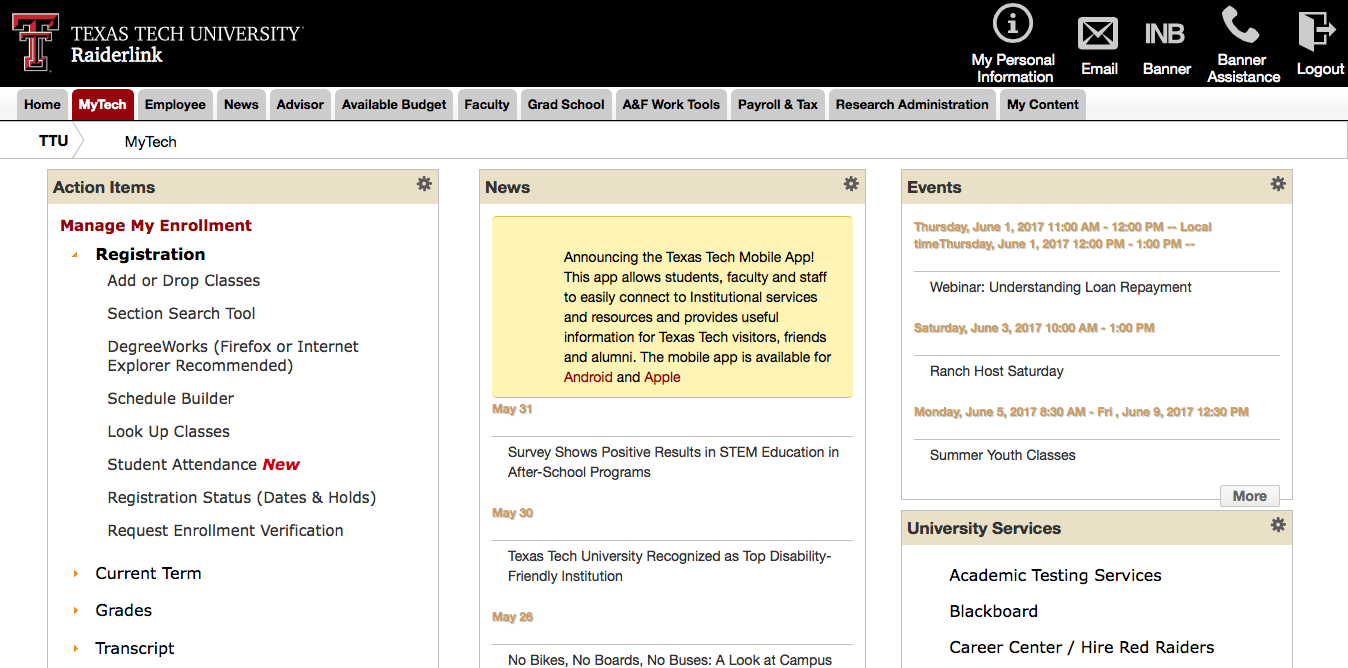Open Summer Youth Classes event
This screenshot has height=668, width=1348.
click(1003, 455)
